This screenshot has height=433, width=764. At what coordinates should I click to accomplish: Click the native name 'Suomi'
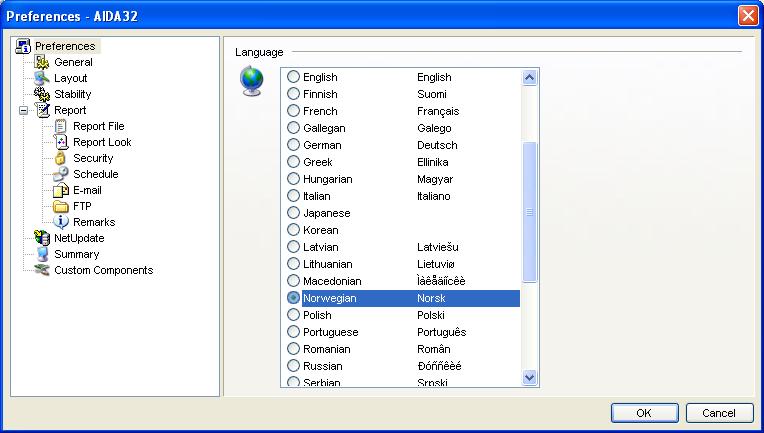coord(432,94)
